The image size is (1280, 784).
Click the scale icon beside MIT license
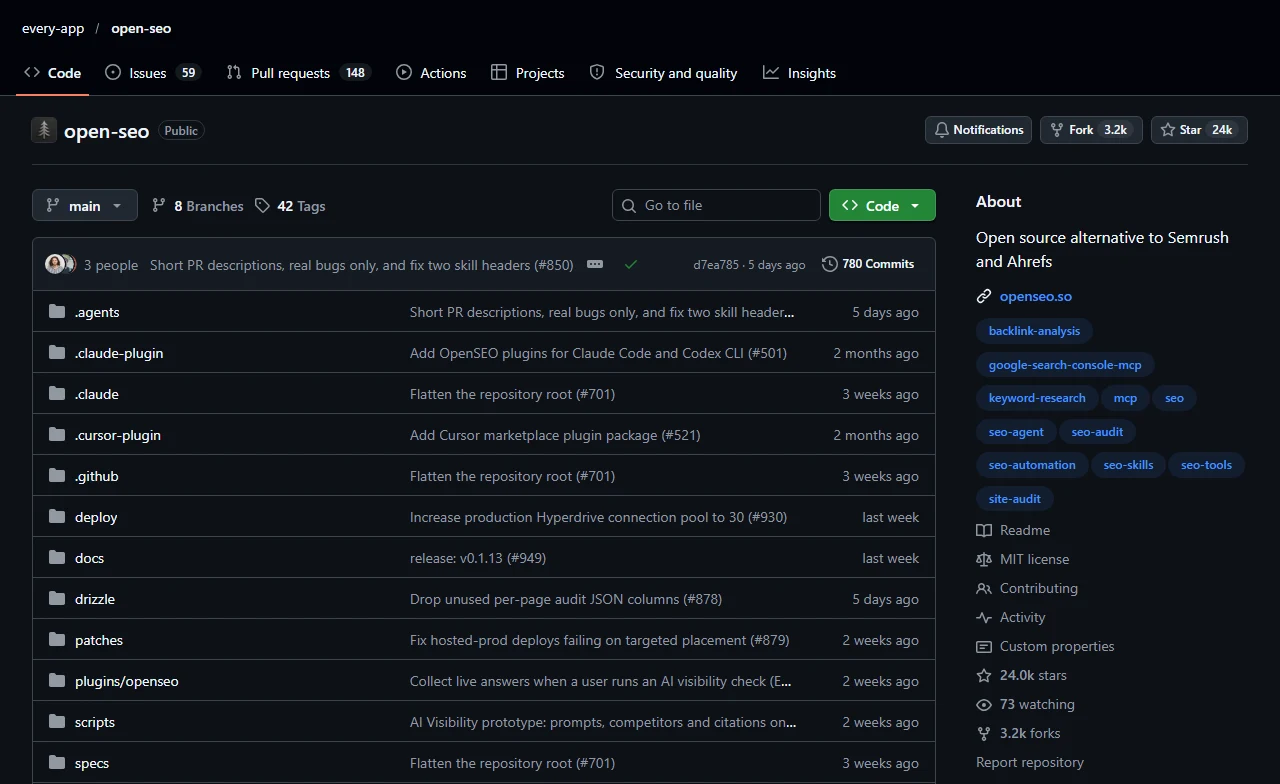[984, 559]
